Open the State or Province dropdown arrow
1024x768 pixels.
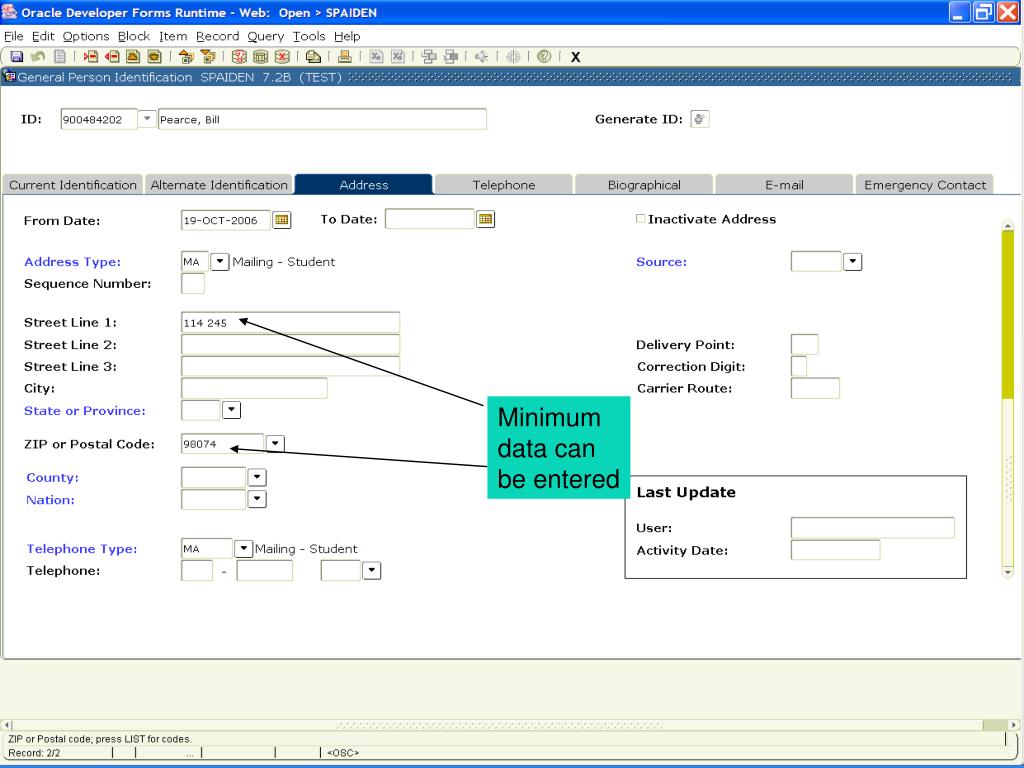232,410
